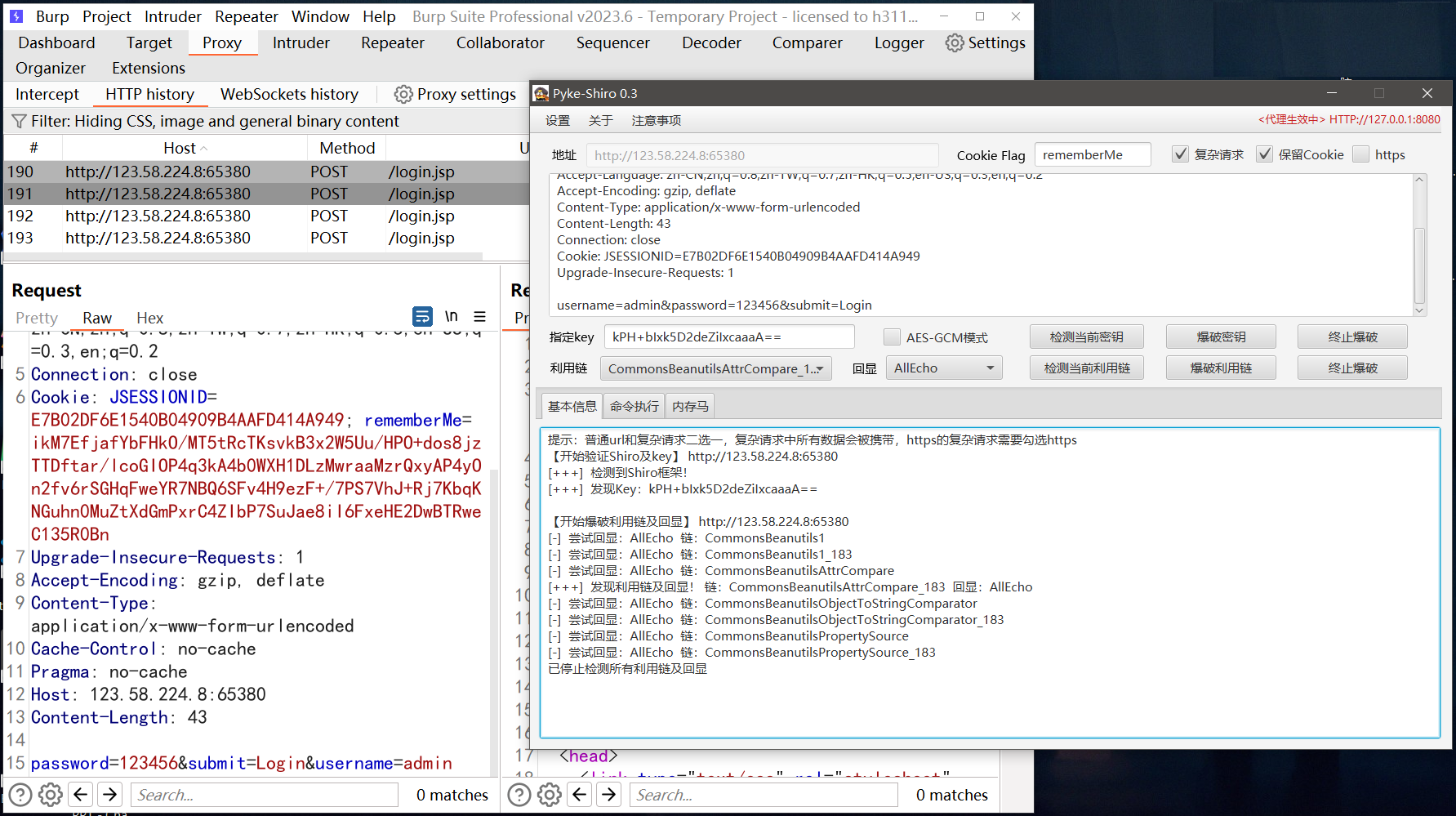Image resolution: width=1456 pixels, height=816 pixels.
Task: Select the Pretty view in Request panel
Action: click(37, 318)
